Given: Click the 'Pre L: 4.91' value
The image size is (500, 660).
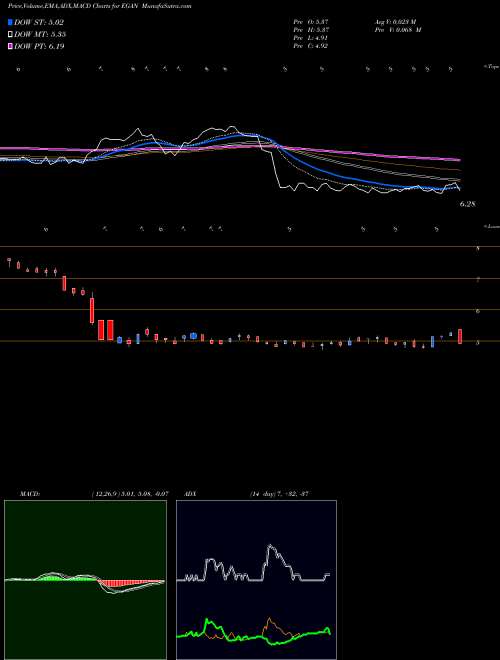Looking at the screenshot, I should pyautogui.click(x=311, y=38).
